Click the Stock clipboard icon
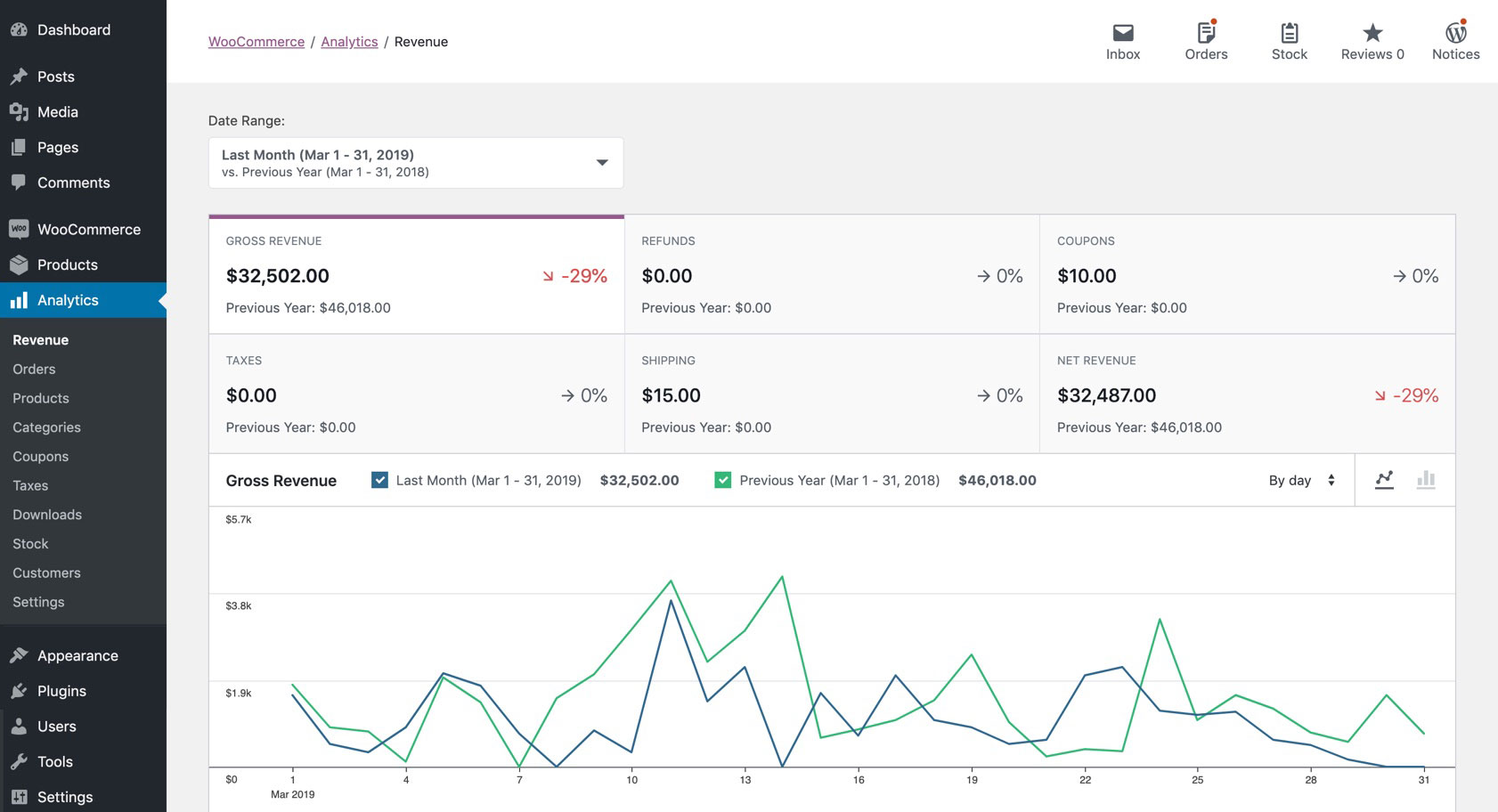 tap(1289, 34)
